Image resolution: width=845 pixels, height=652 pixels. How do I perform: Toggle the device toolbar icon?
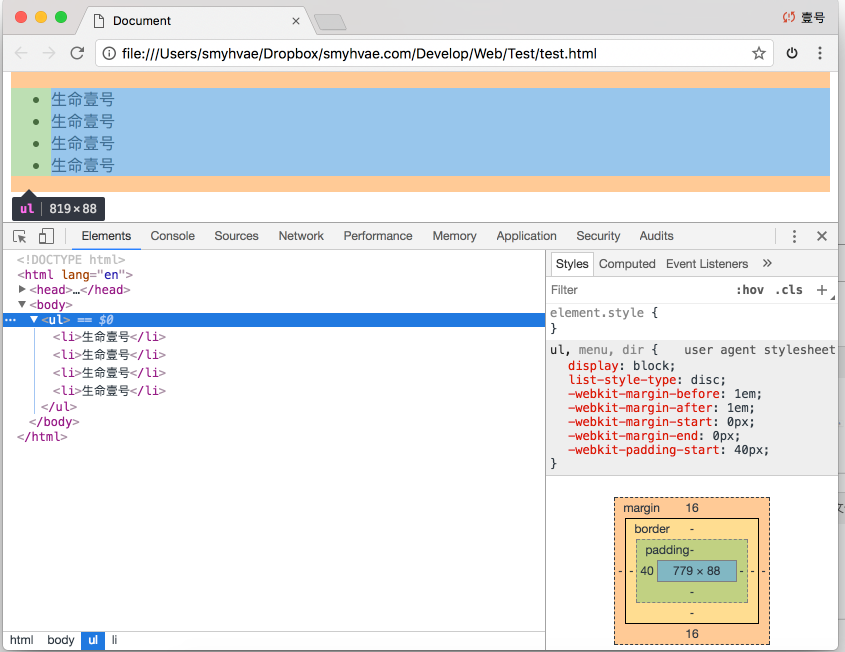click(46, 236)
